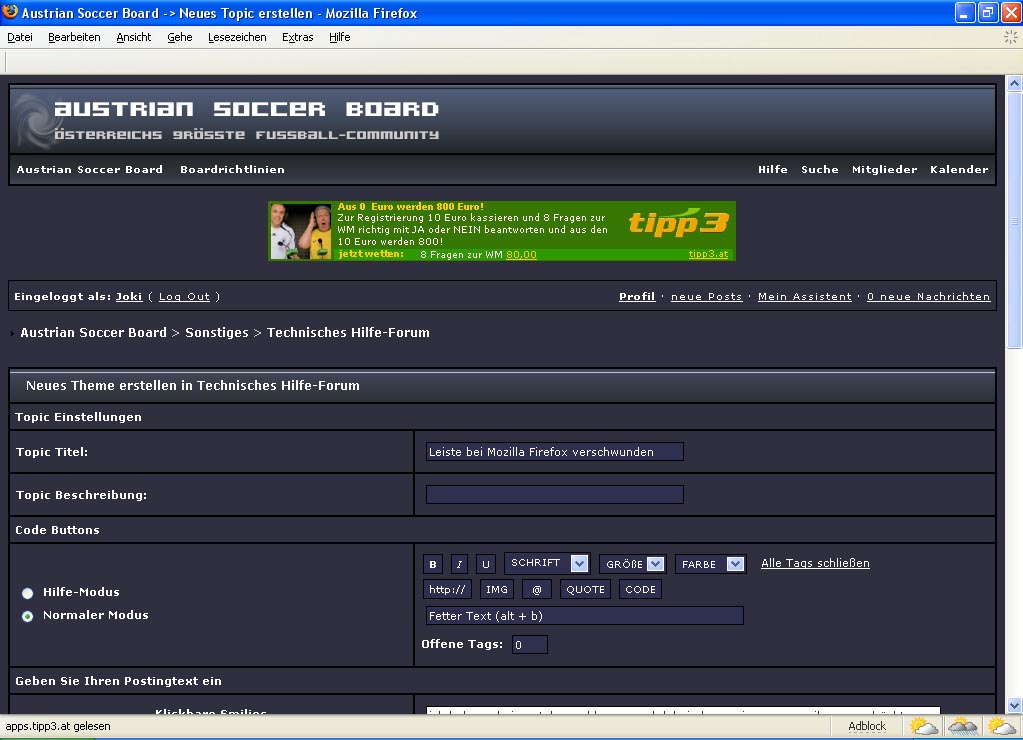The width and height of the screenshot is (1023, 740).
Task: Click the tipp3.at link in banner
Action: 708,254
